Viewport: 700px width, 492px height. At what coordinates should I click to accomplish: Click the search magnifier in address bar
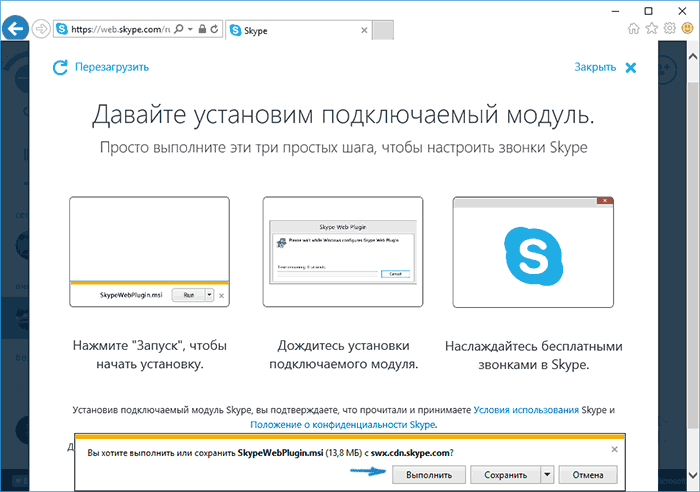177,31
